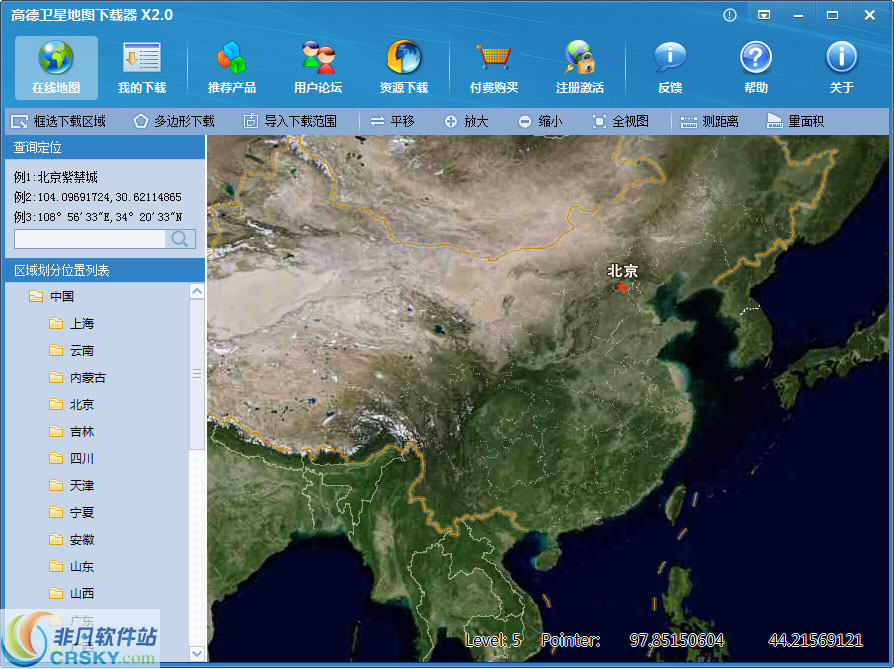Select the 山西 folder in region list
Viewport: 894px width, 669px height.
71,594
